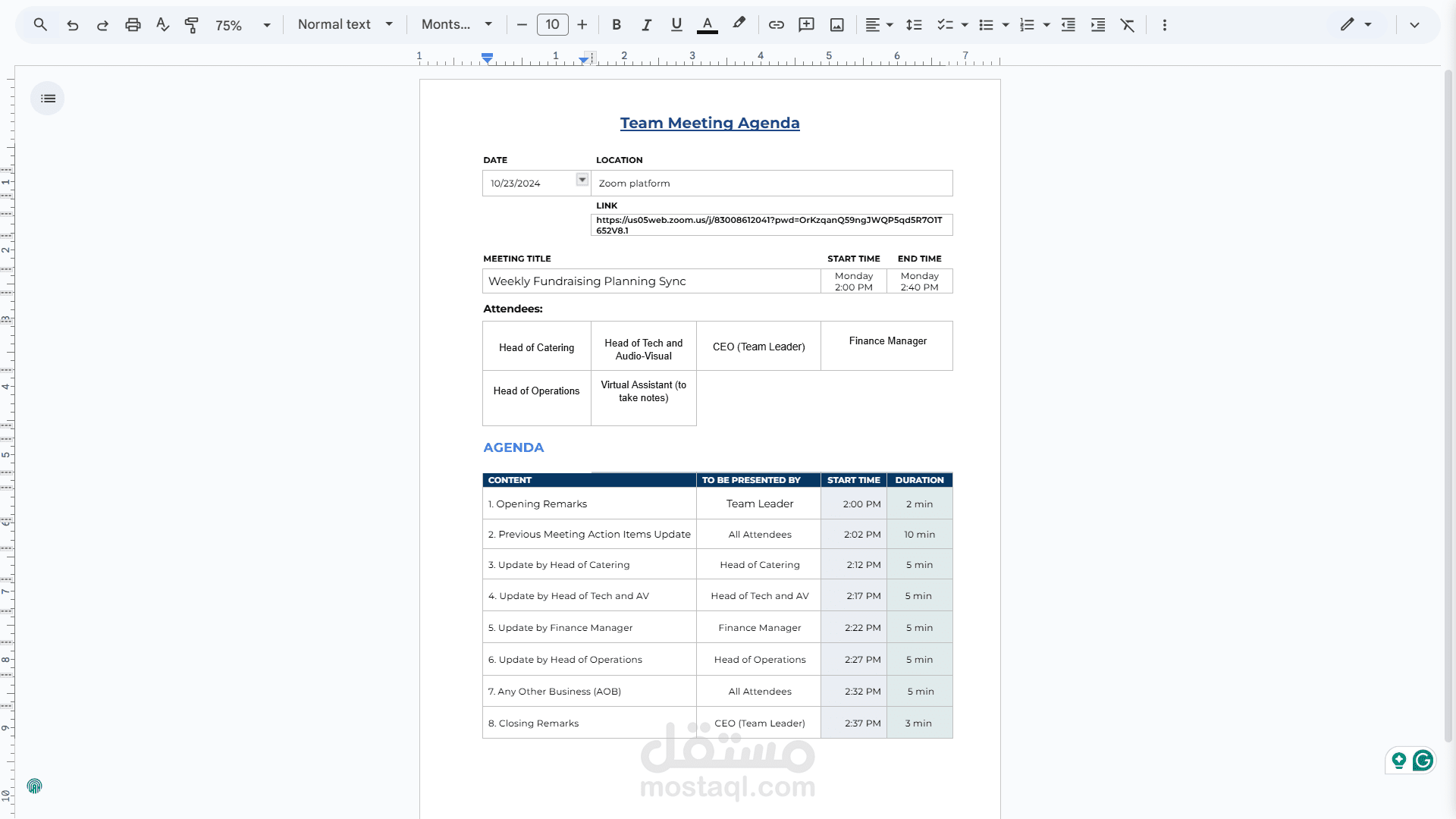1456x819 pixels.
Task: Click the AGENDA heading
Action: (x=513, y=447)
